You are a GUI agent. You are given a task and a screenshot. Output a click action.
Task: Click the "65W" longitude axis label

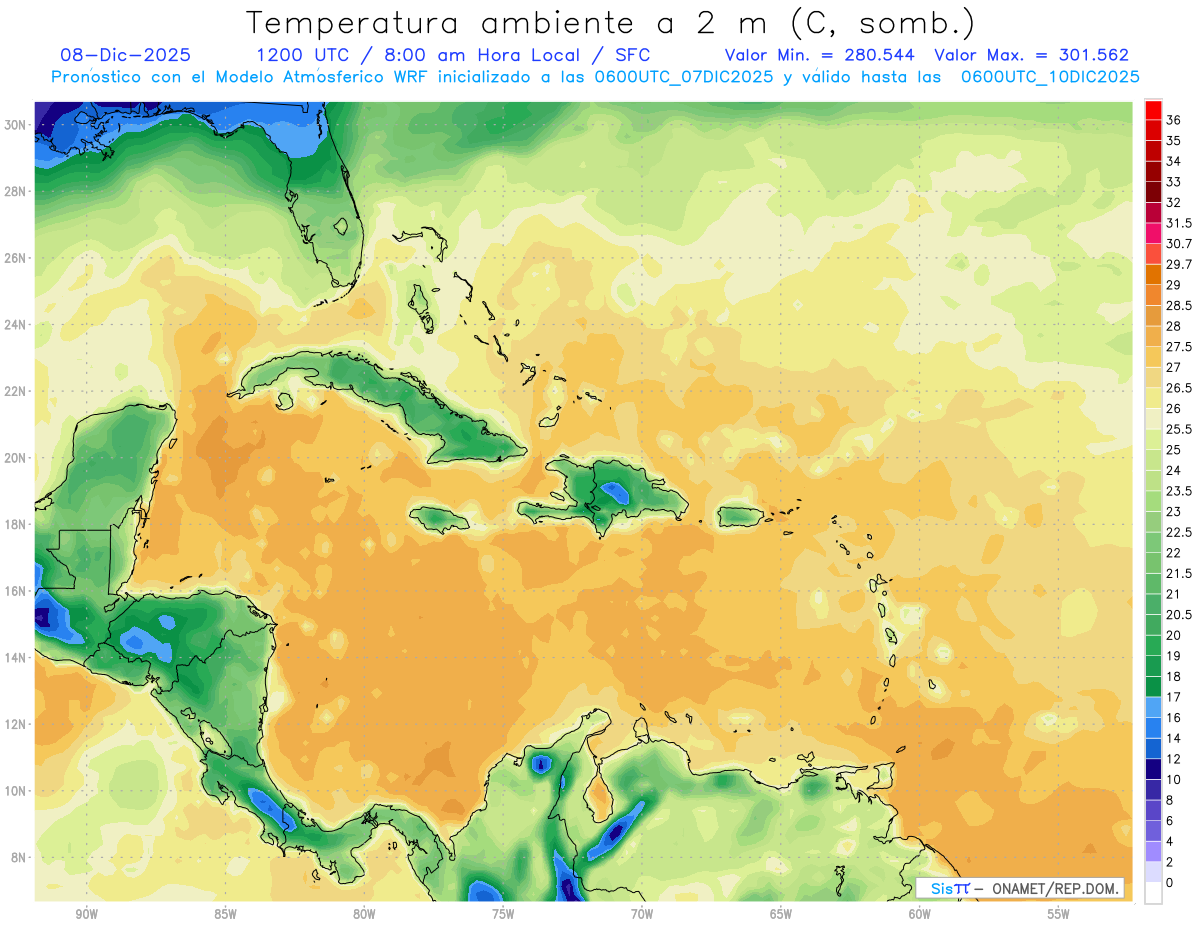[781, 914]
